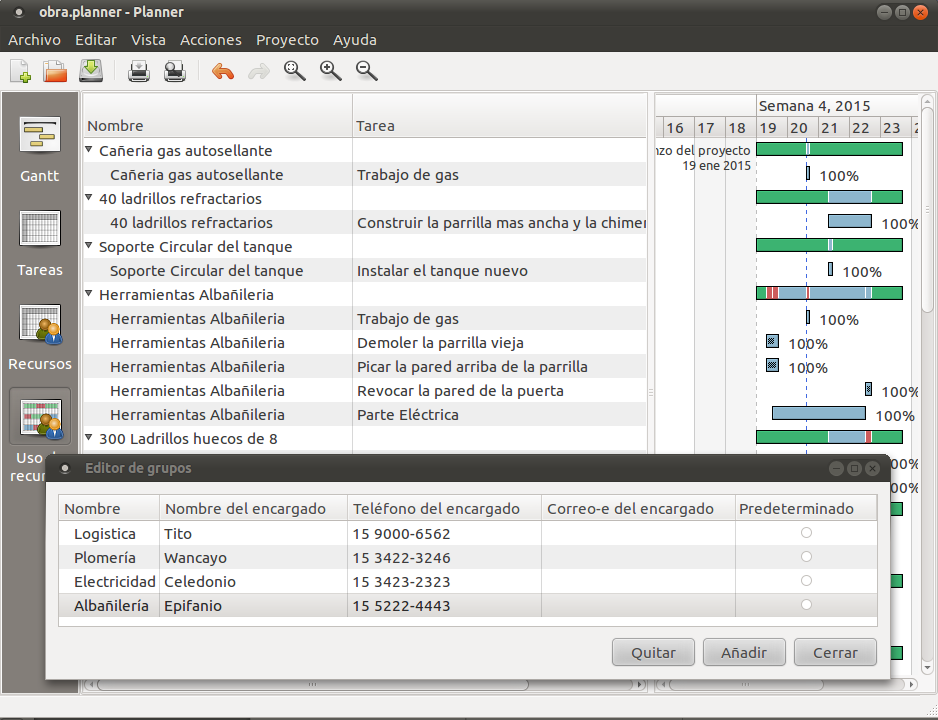938x720 pixels.
Task: Select default radio for Plomería group
Action: 806,557
